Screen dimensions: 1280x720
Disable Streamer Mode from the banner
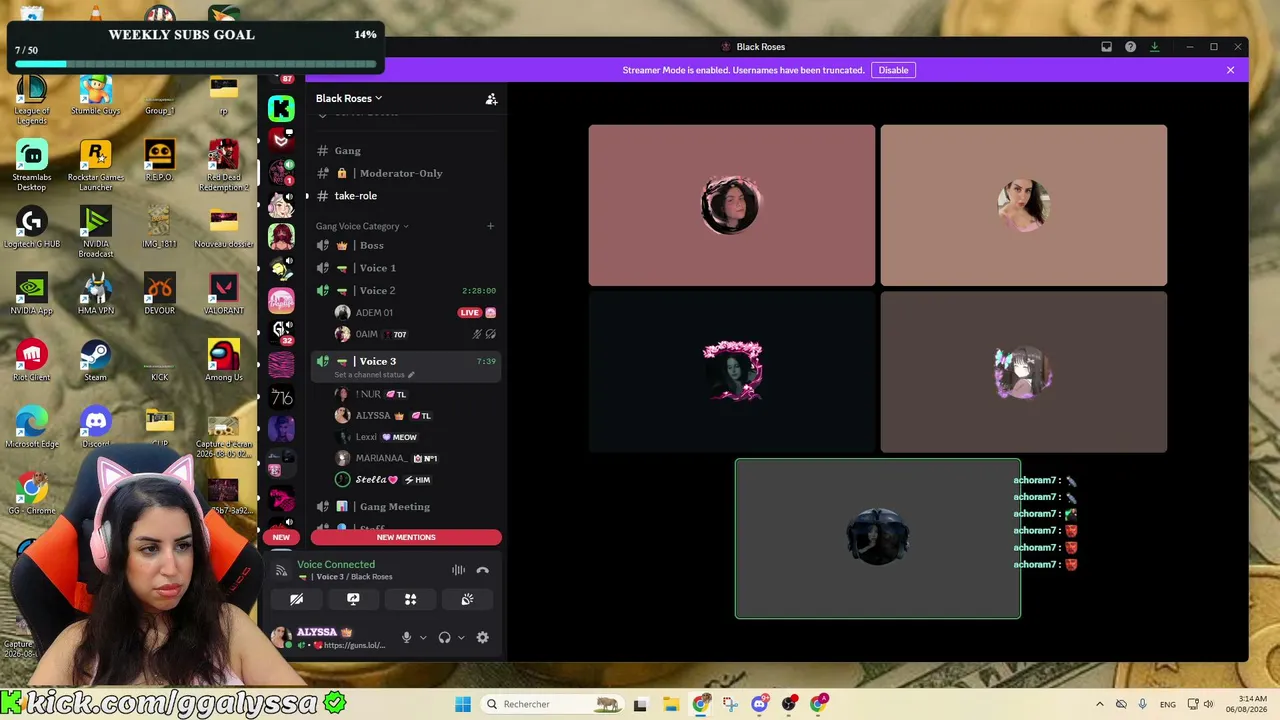893,70
